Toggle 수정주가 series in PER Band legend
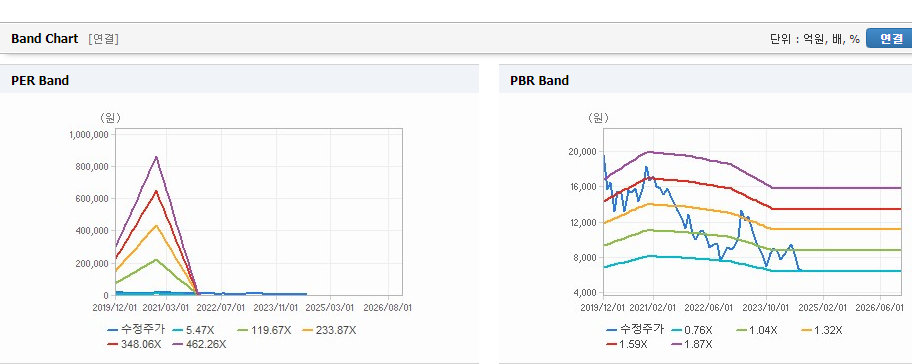912x364 pixels. coord(136,330)
